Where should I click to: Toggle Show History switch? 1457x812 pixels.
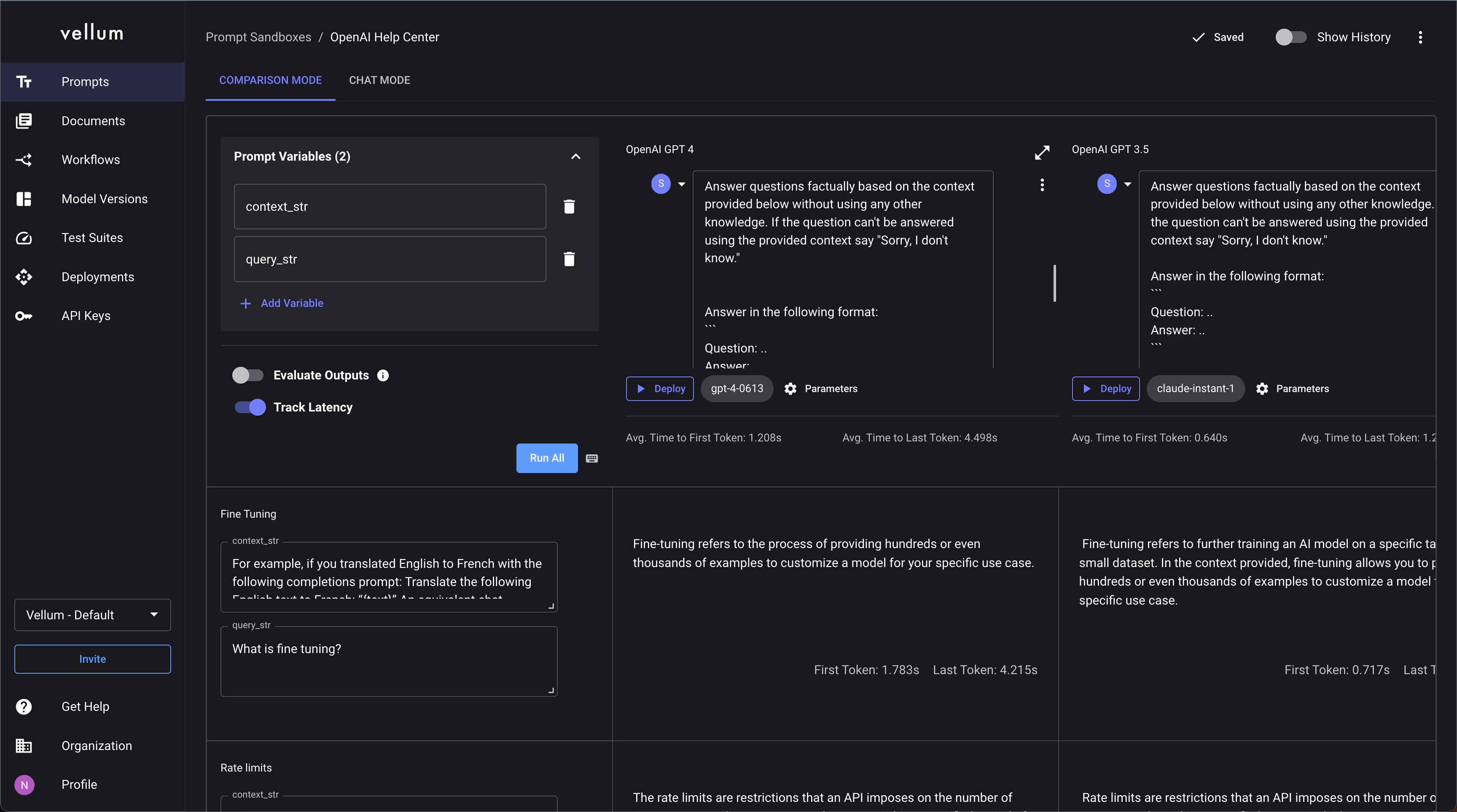(1291, 38)
